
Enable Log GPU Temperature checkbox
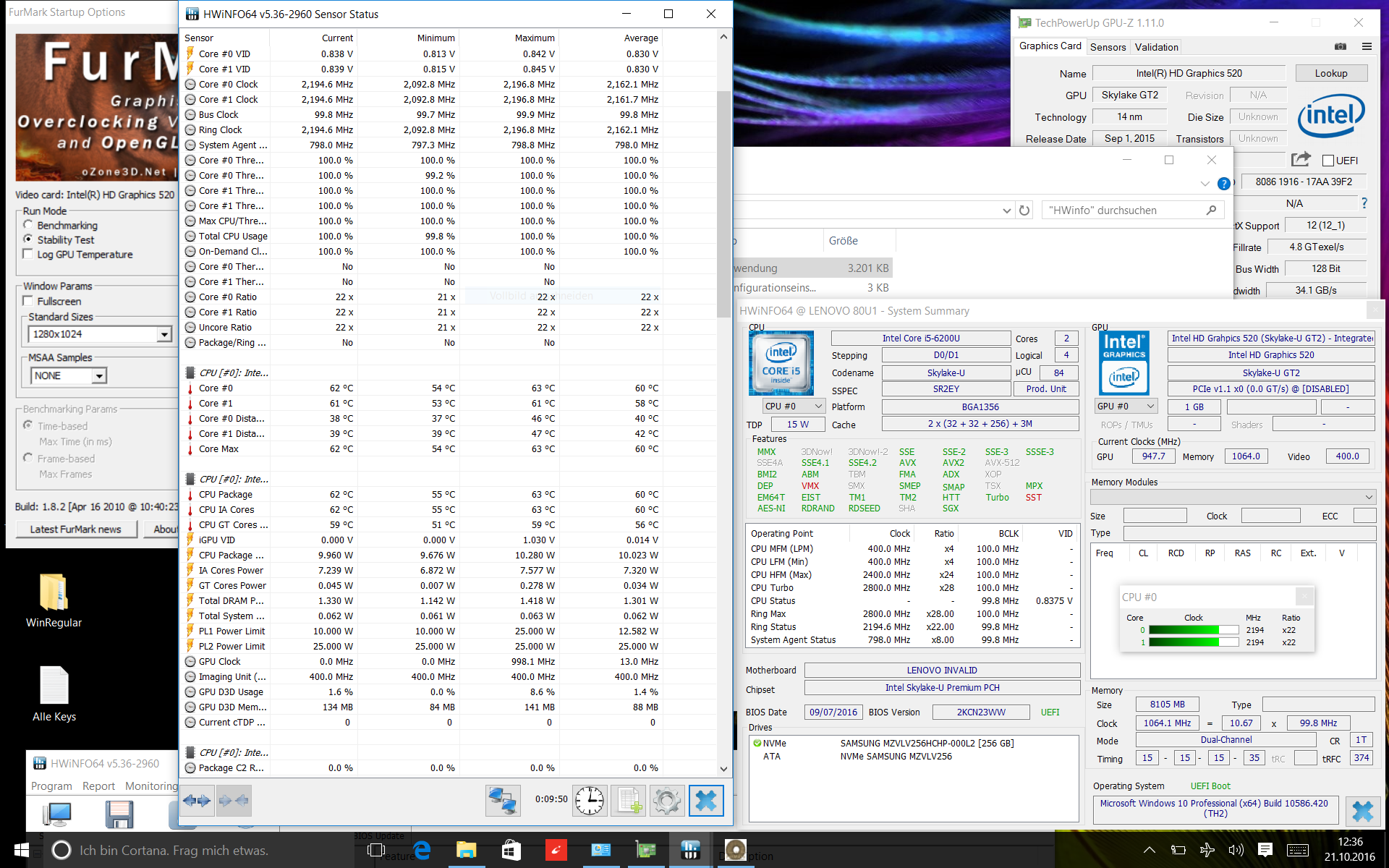point(28,254)
